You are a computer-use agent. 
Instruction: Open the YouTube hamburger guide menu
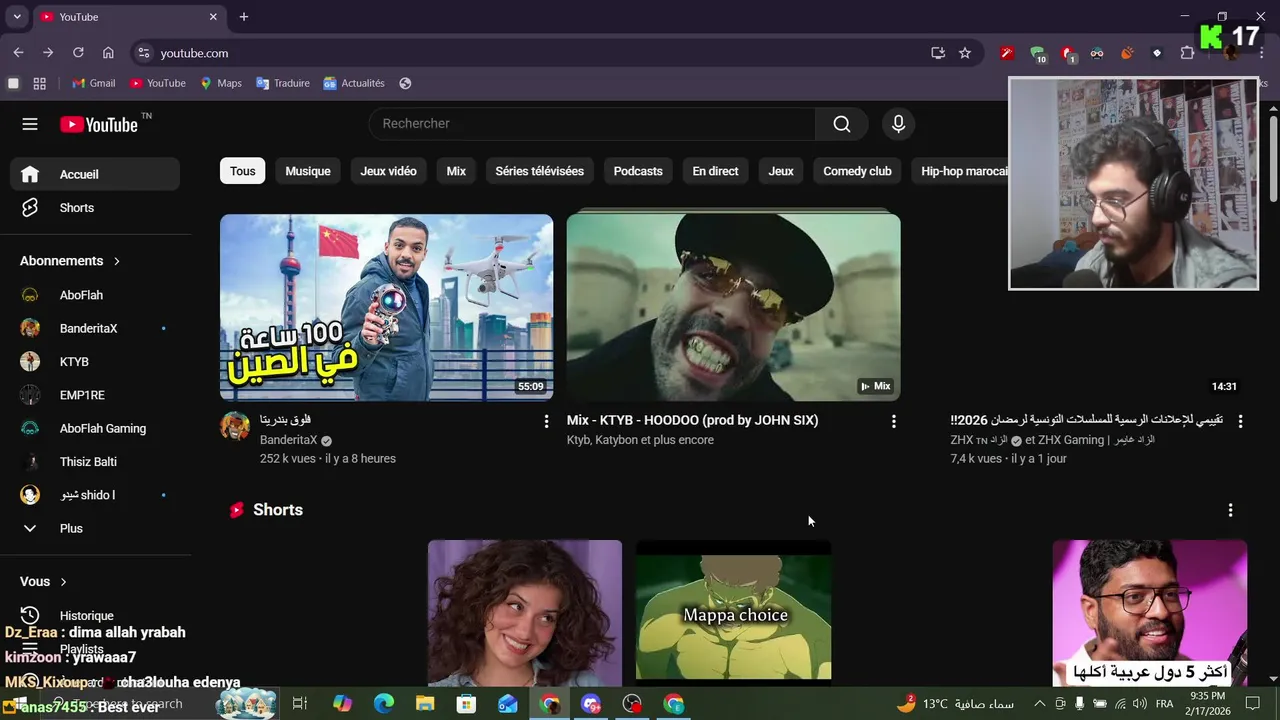pyautogui.click(x=30, y=124)
